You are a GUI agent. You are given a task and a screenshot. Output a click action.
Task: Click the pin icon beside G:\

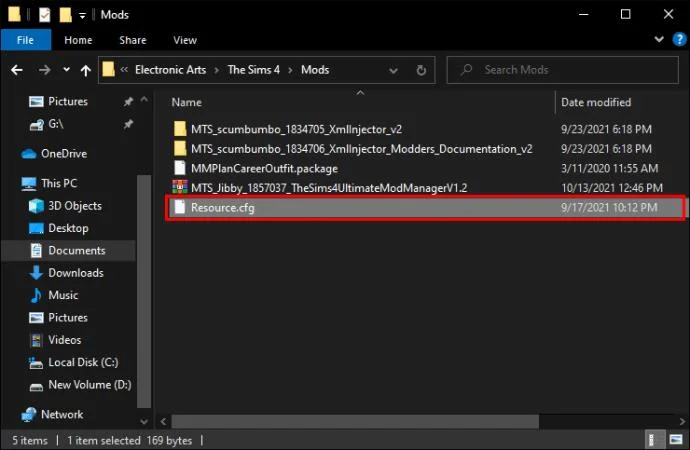click(128, 124)
